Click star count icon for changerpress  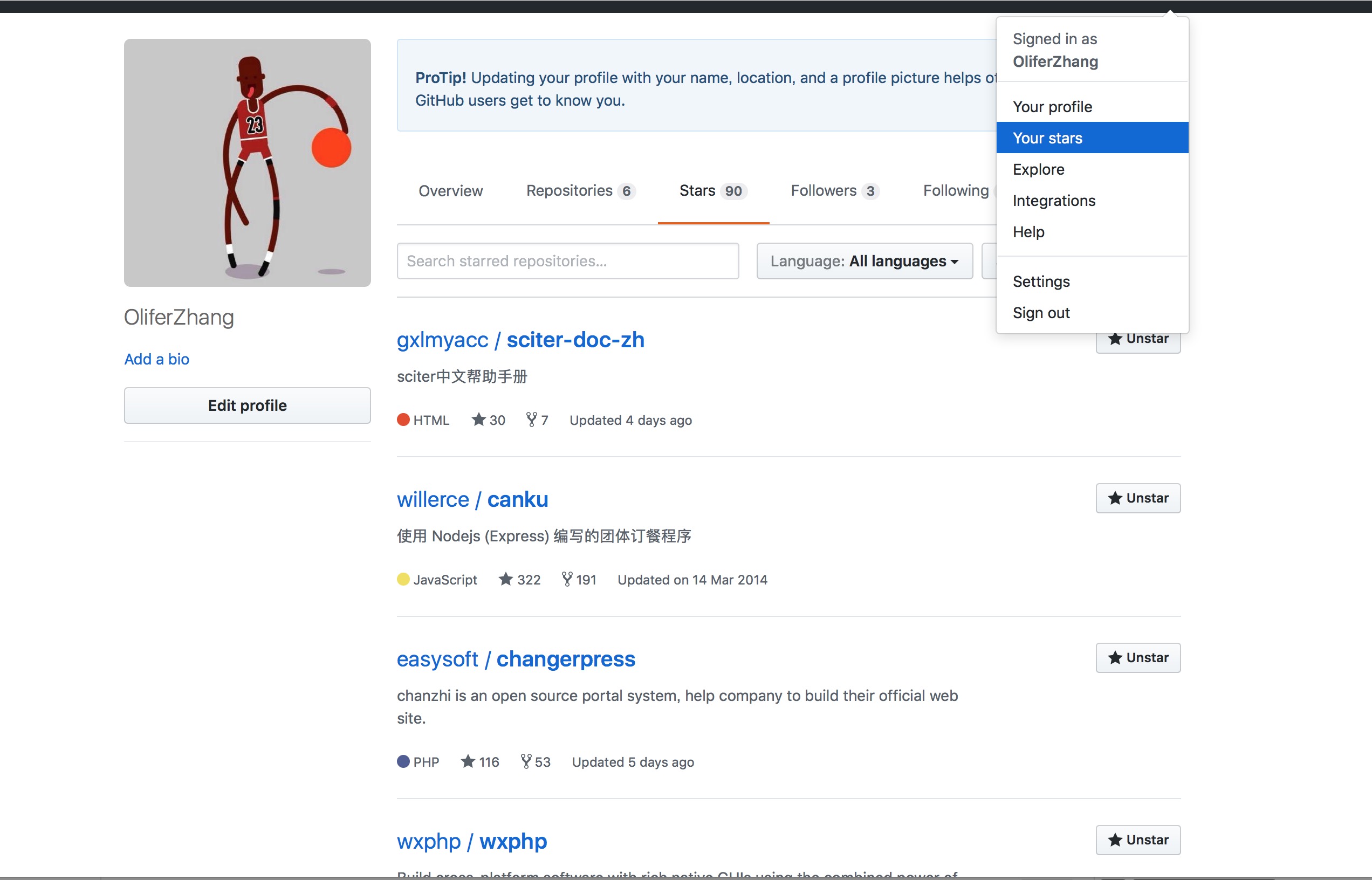pyautogui.click(x=468, y=762)
